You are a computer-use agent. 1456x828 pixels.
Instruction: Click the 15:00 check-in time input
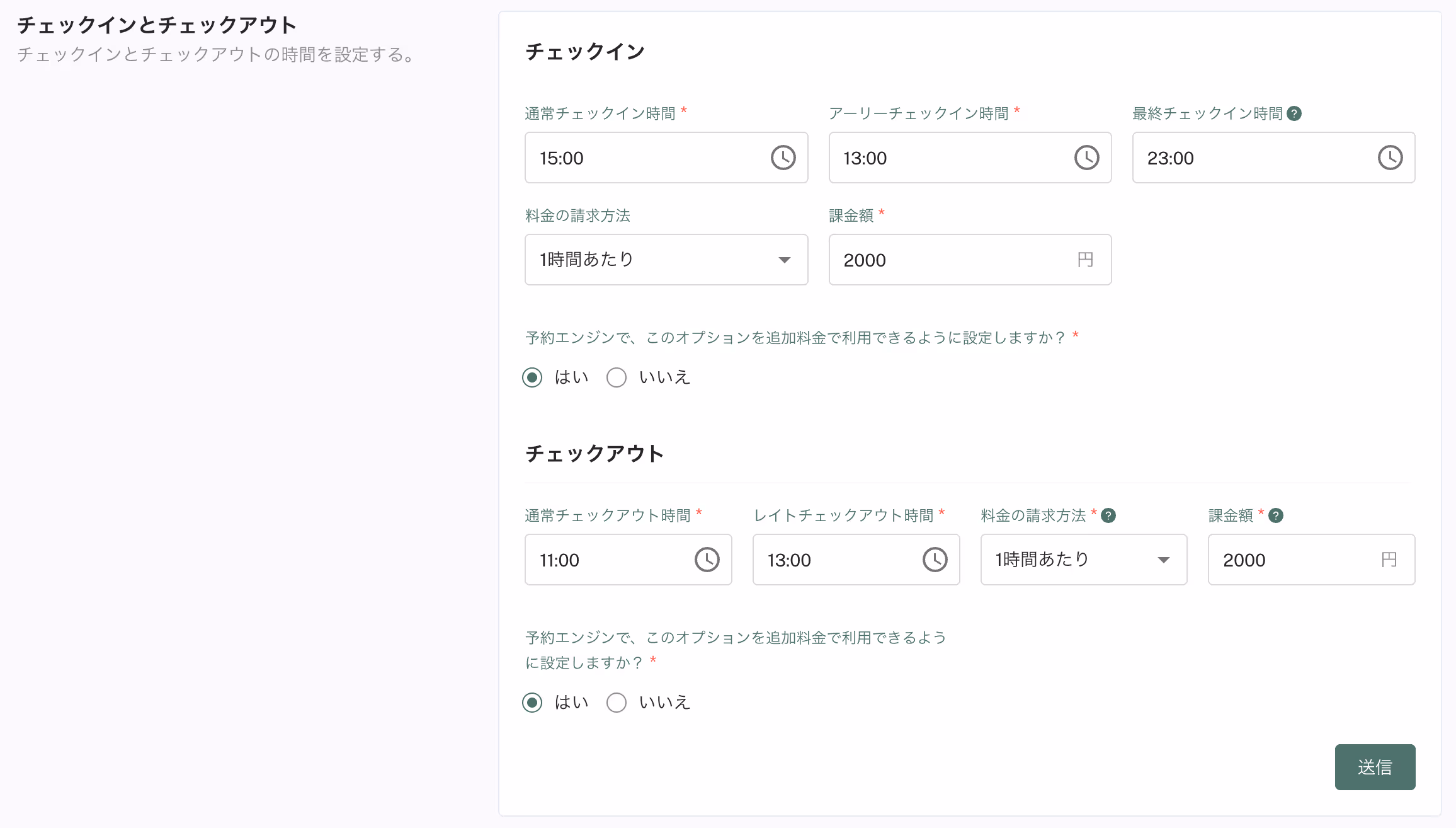click(642, 158)
